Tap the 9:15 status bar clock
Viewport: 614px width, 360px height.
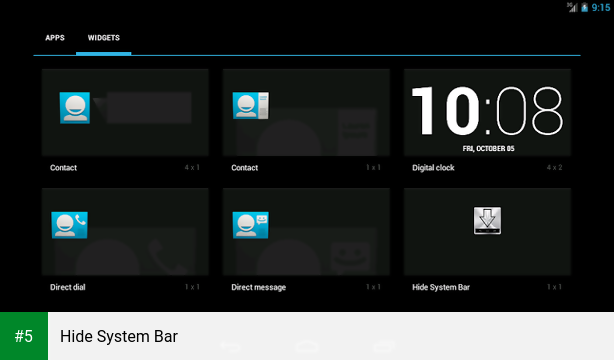click(601, 7)
